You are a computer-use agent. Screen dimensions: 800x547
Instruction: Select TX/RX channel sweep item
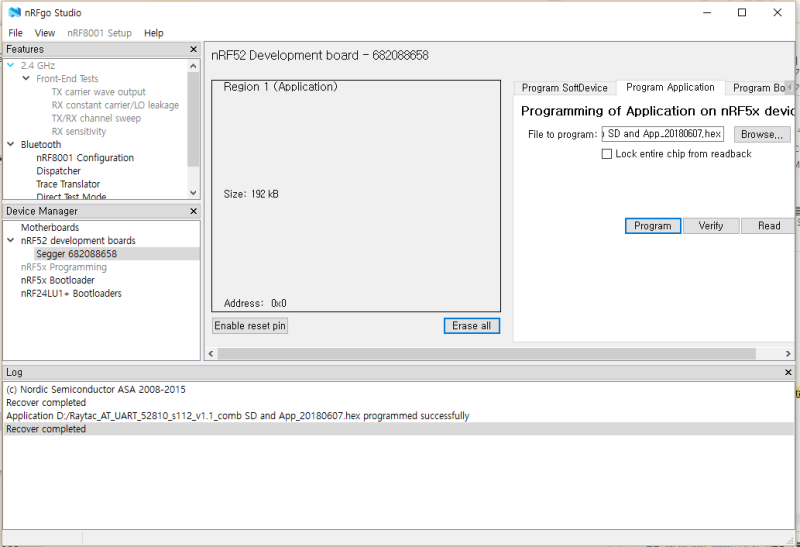(96, 118)
